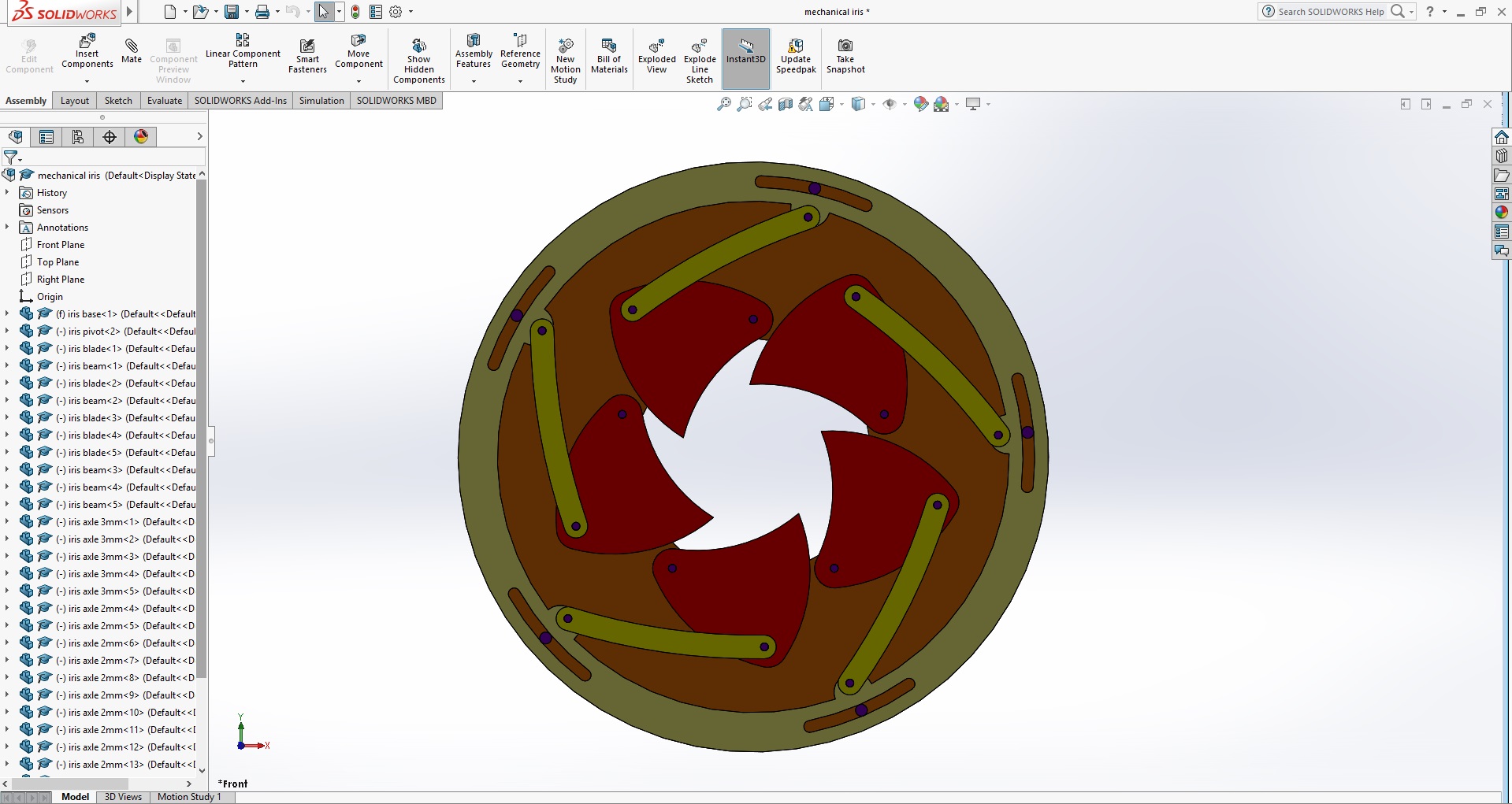The height and width of the screenshot is (804, 1512).
Task: Open the Reference Geometry dropdown arrow
Action: click(x=520, y=81)
